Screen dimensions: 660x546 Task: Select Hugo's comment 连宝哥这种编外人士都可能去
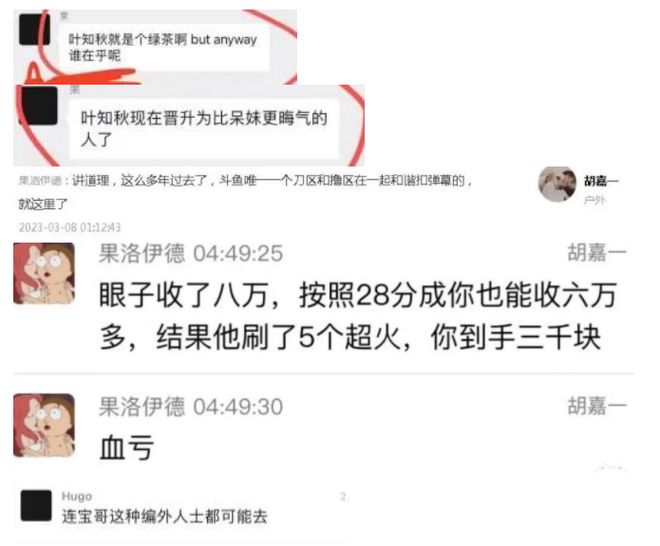pos(165,516)
